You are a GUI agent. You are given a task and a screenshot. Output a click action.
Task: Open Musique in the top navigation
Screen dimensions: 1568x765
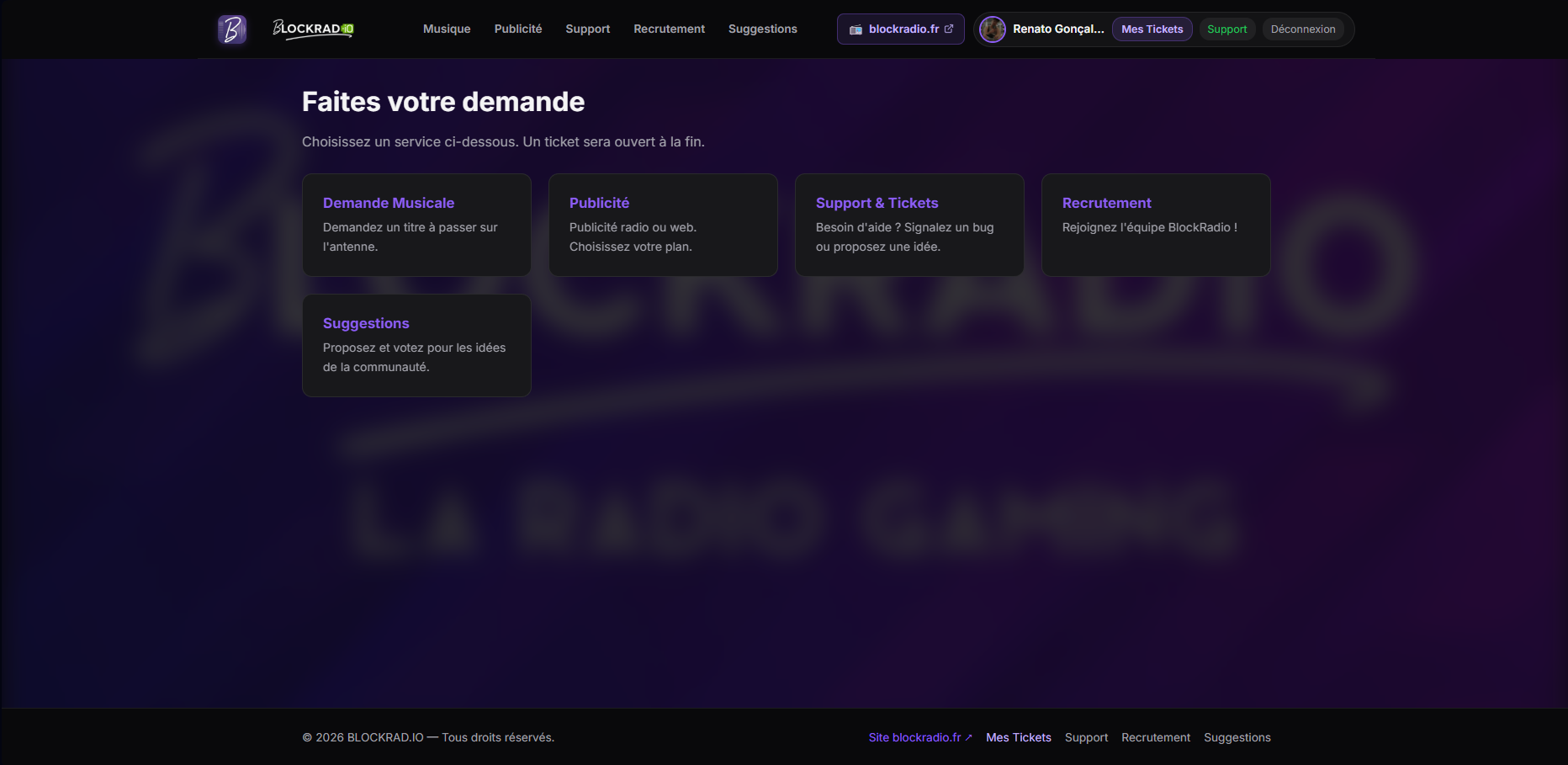(447, 29)
